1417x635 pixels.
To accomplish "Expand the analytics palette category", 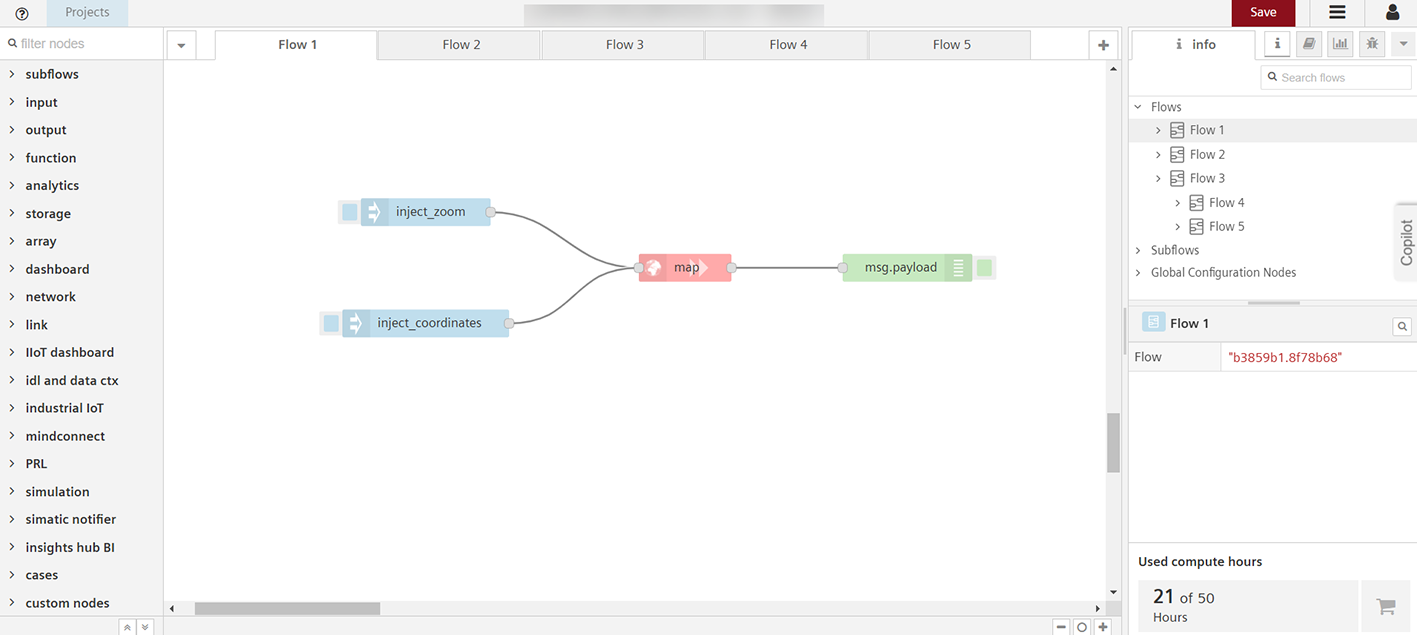I will coord(81,185).
